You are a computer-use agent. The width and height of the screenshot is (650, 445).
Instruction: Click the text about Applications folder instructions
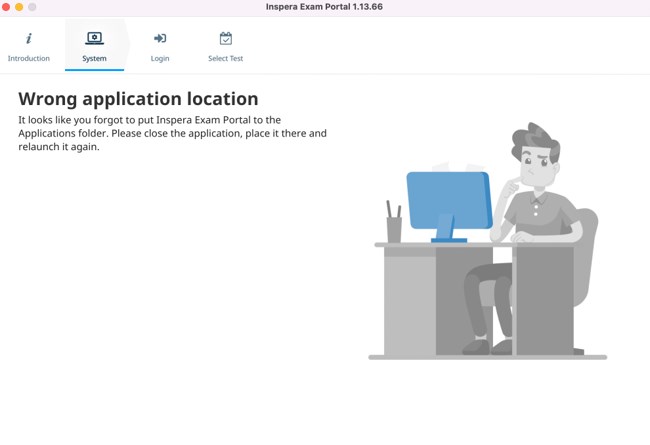click(172, 133)
